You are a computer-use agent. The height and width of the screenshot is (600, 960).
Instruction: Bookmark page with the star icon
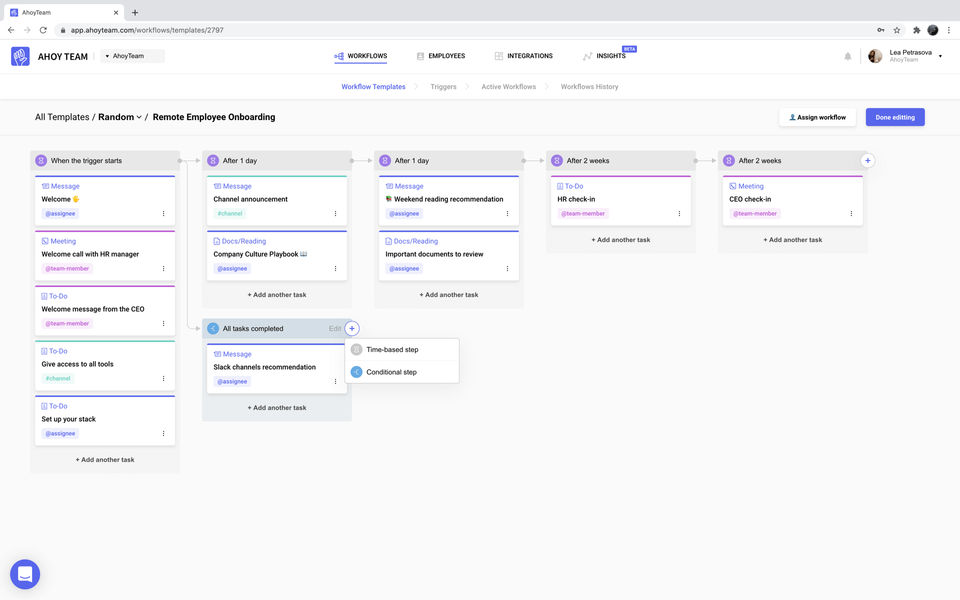pyautogui.click(x=897, y=30)
